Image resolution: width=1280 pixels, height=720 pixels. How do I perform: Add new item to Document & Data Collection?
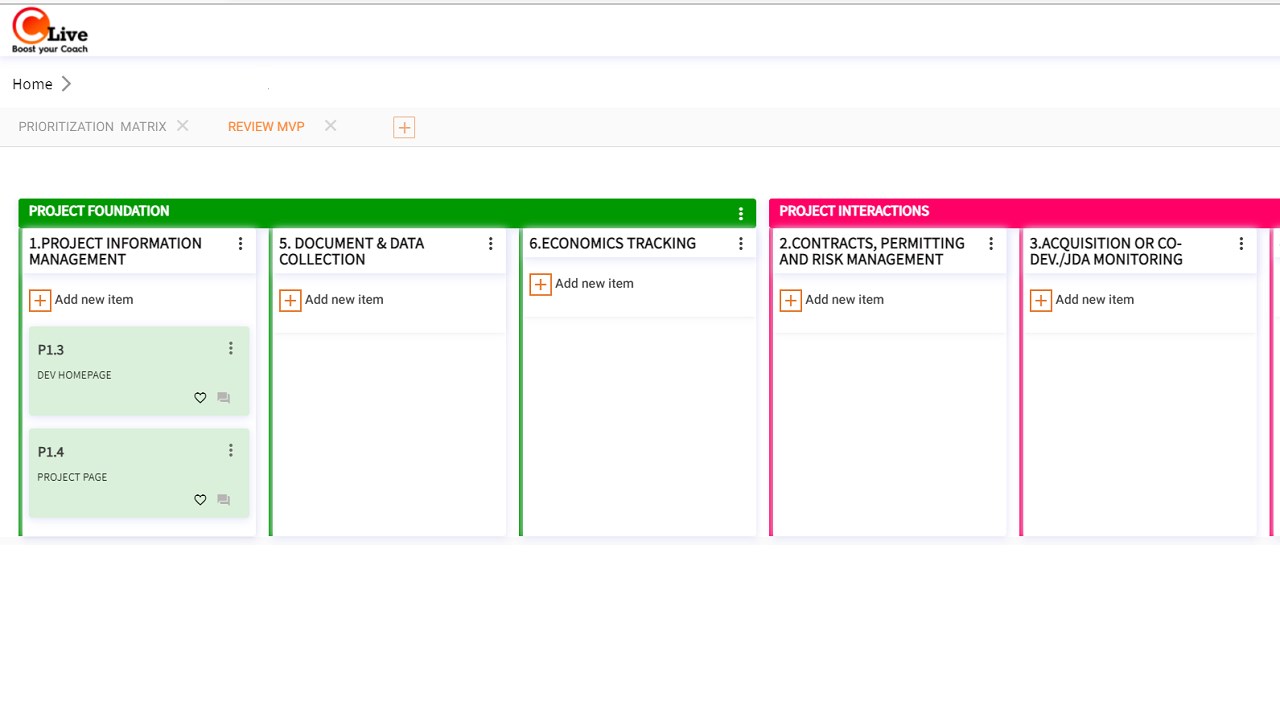point(290,300)
